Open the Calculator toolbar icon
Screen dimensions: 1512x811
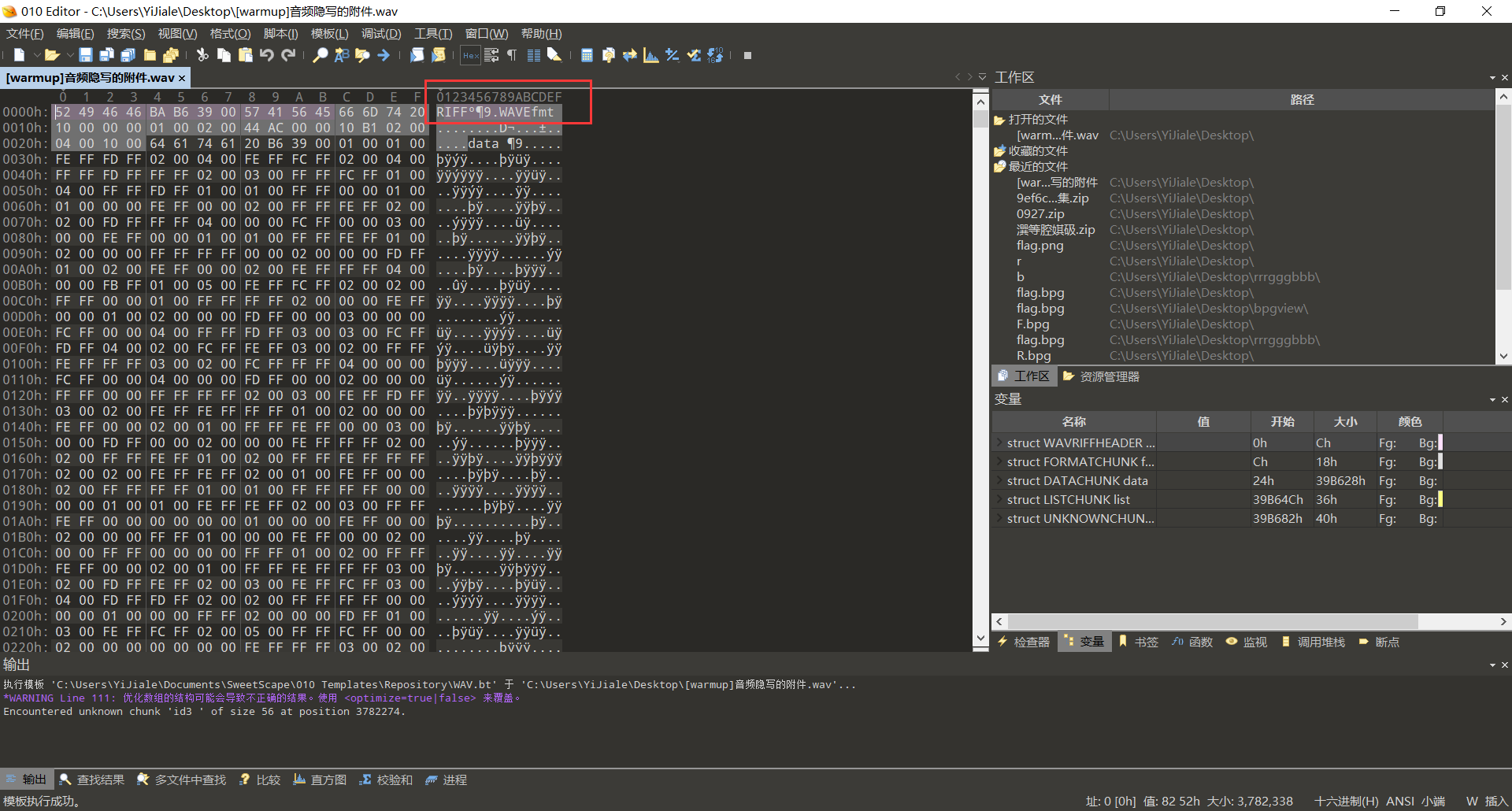click(587, 55)
